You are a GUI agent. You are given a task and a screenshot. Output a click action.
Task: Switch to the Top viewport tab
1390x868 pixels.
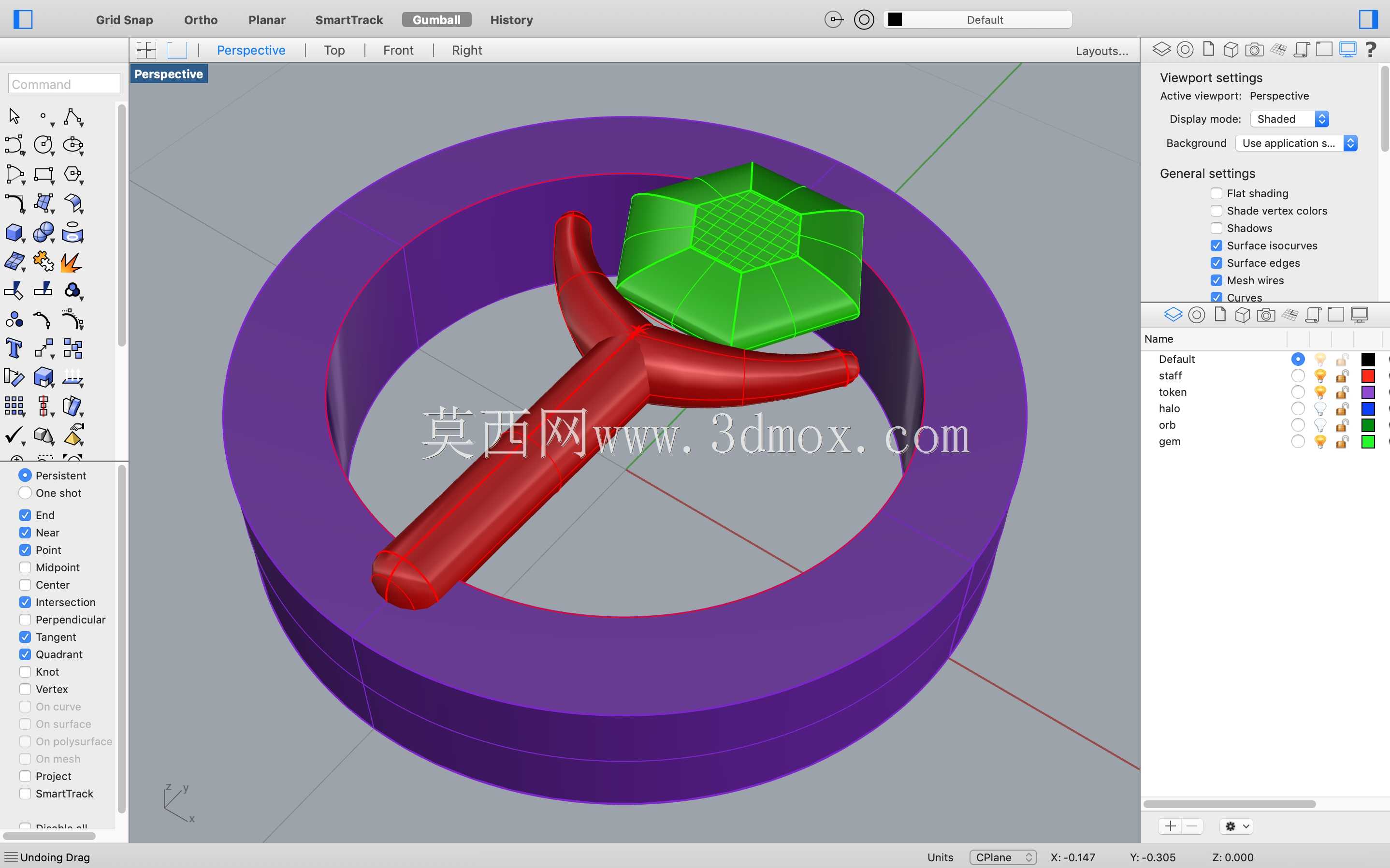coord(334,50)
